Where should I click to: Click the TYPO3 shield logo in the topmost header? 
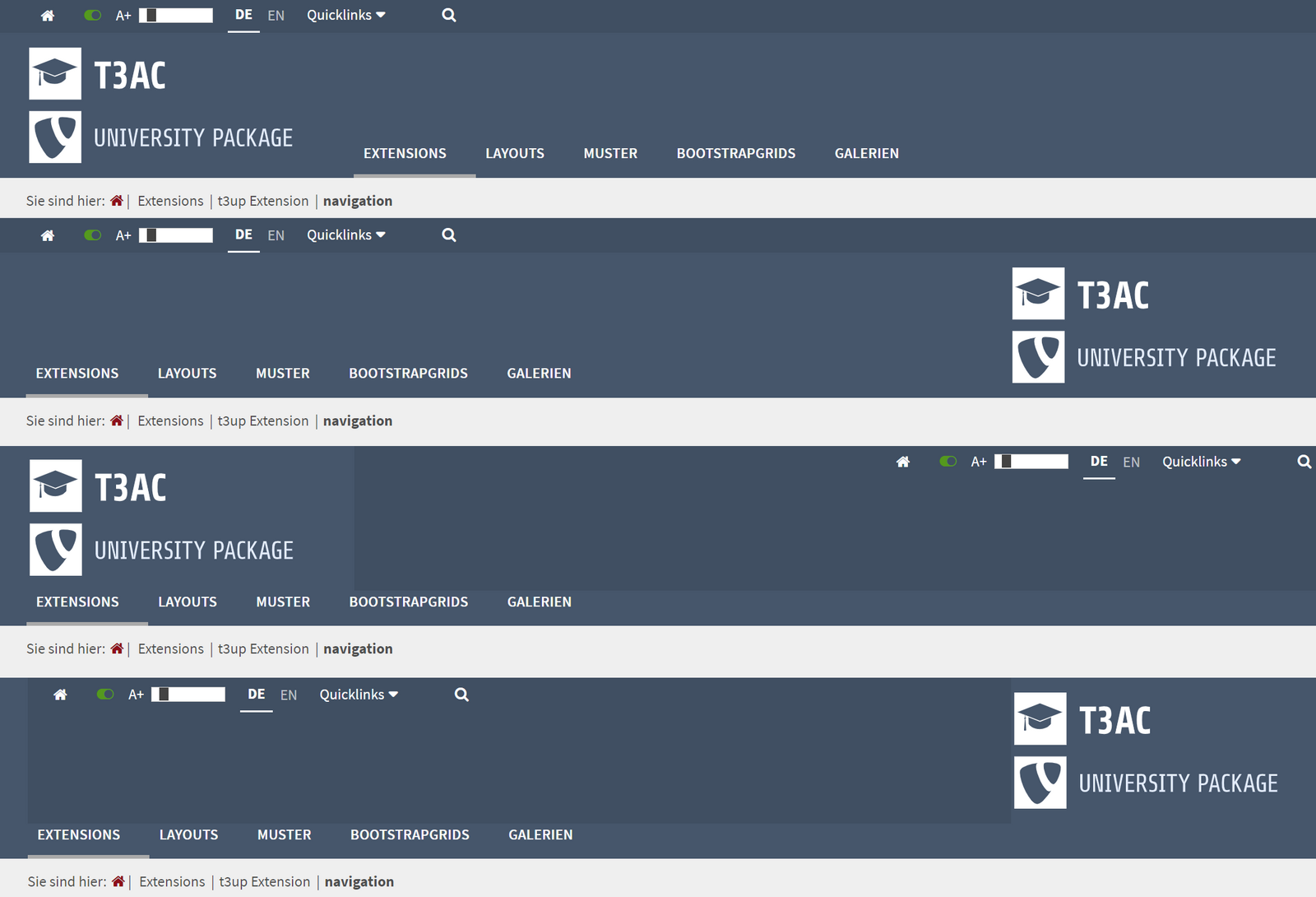point(55,137)
